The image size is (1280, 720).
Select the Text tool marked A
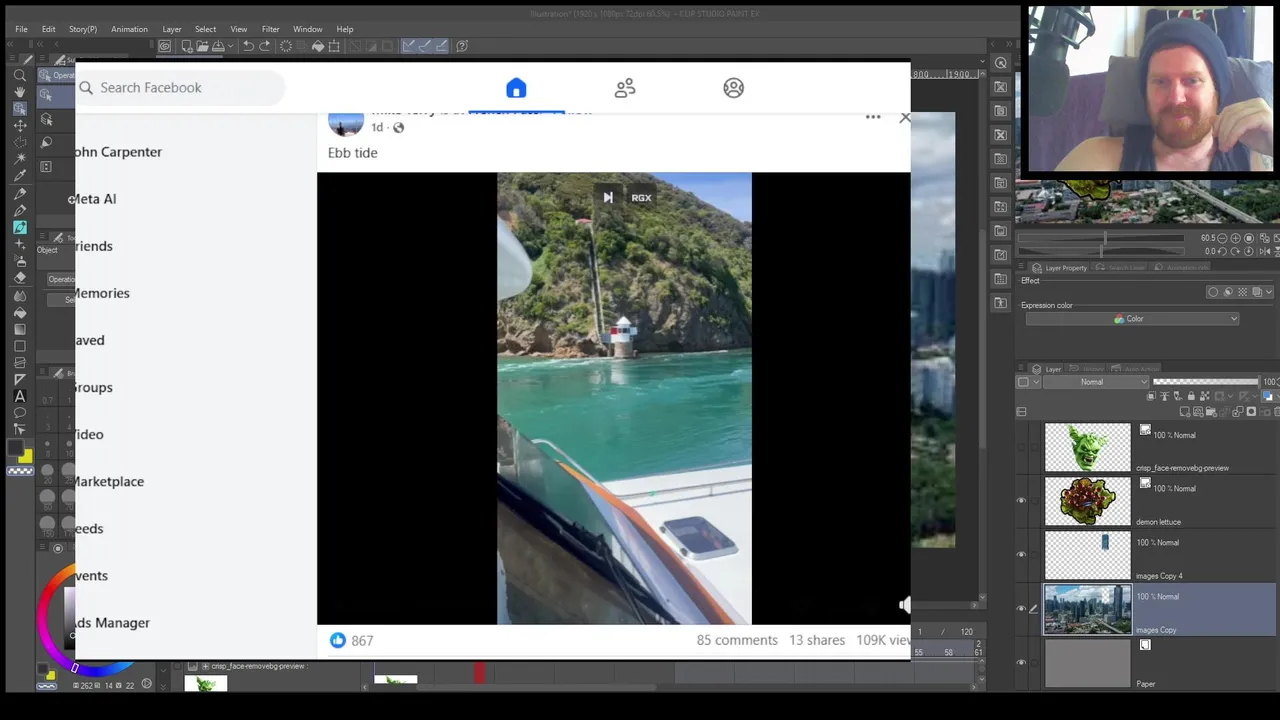click(20, 397)
